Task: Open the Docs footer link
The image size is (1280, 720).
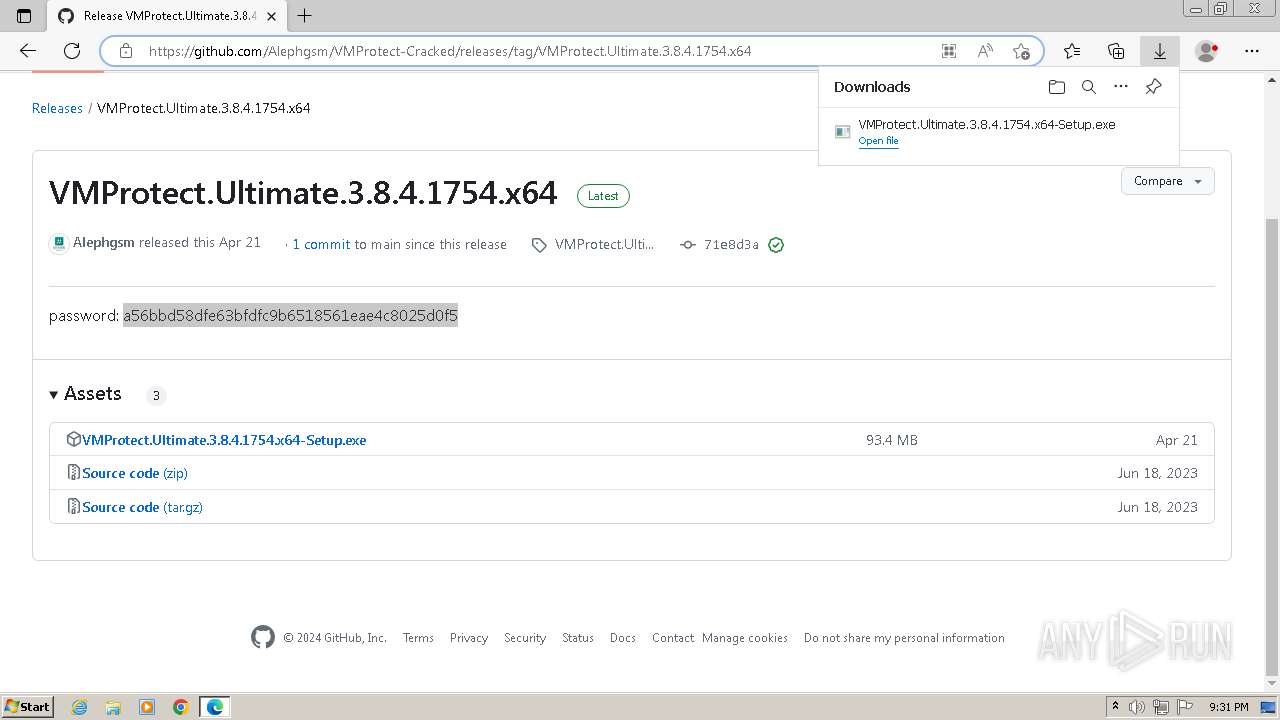Action: click(x=623, y=638)
